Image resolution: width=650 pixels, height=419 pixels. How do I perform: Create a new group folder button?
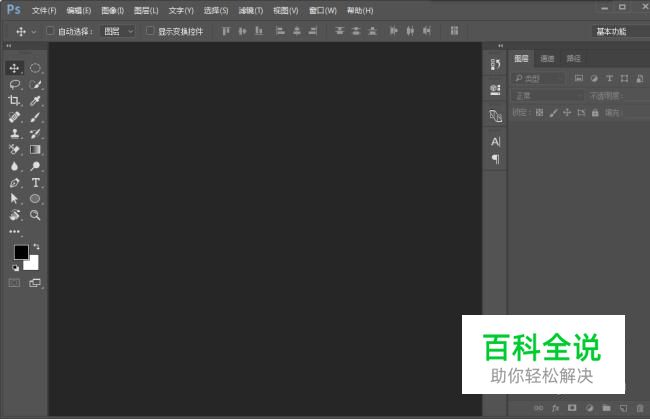(x=606, y=408)
